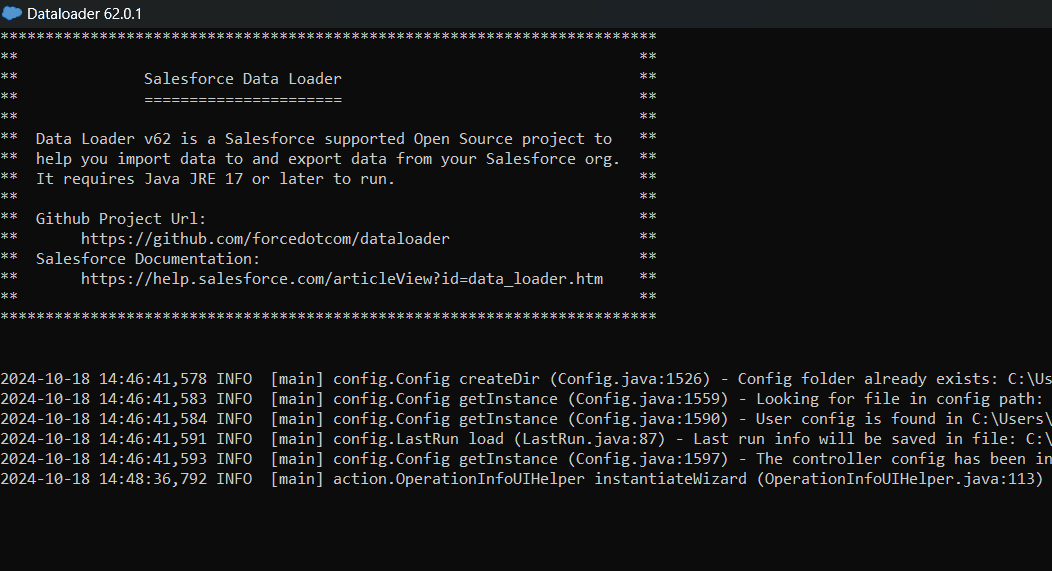This screenshot has width=1052, height=571.
Task: Click the Salesforce Data Loader heading text
Action: pyautogui.click(x=242, y=78)
